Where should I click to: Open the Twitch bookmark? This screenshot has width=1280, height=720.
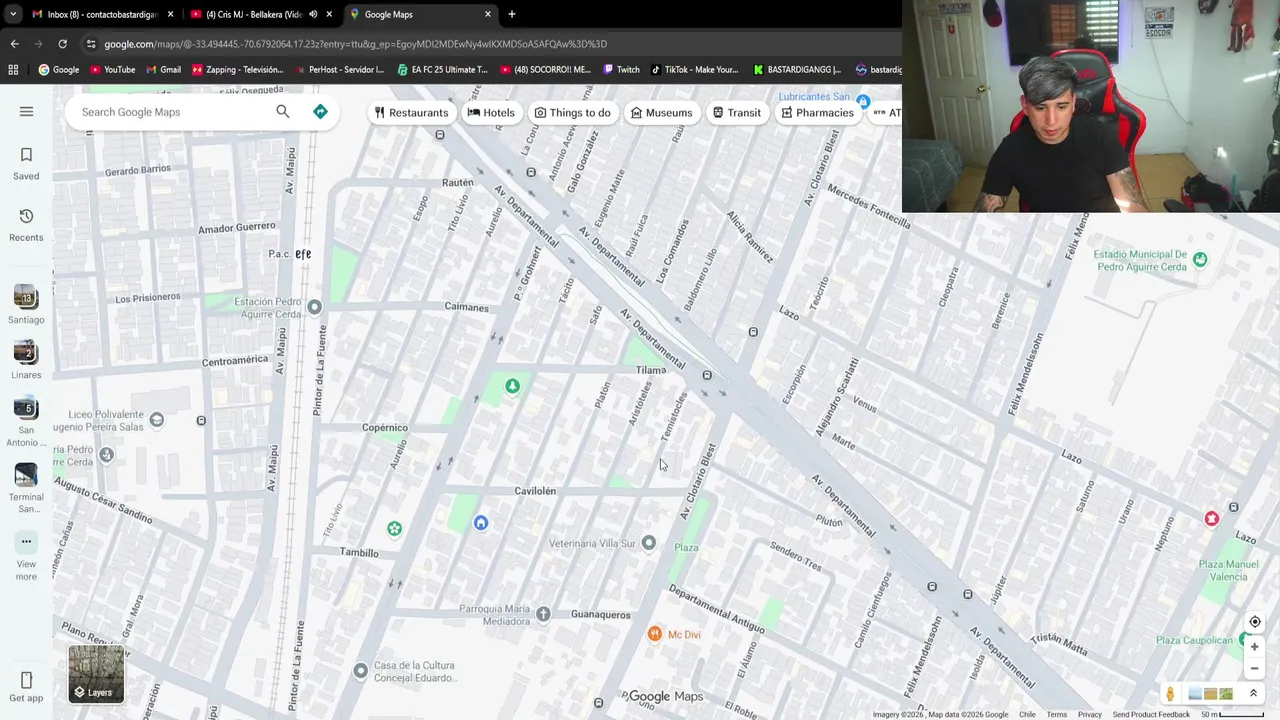621,70
